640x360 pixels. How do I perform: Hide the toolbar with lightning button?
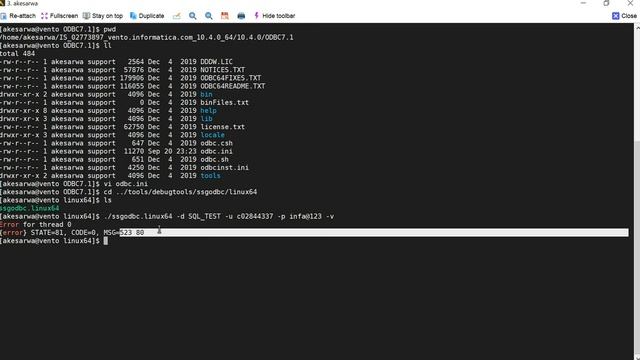click(x=274, y=16)
